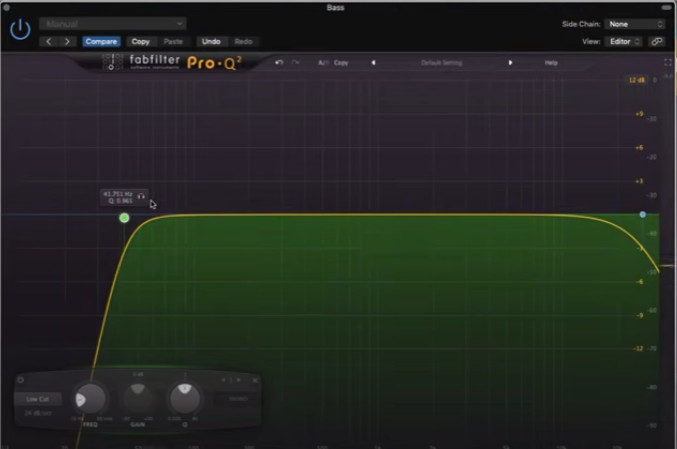
Task: Click the FREQ knob
Action: 90,399
